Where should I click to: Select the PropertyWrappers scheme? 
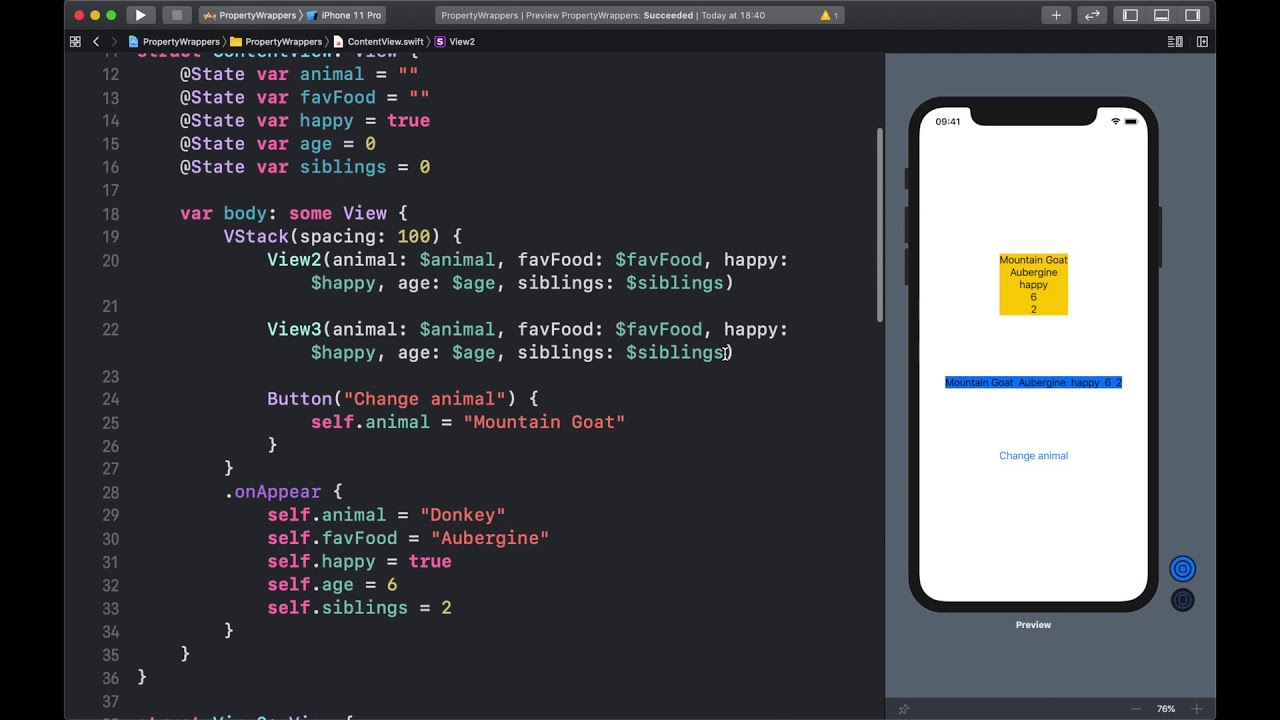(x=249, y=15)
